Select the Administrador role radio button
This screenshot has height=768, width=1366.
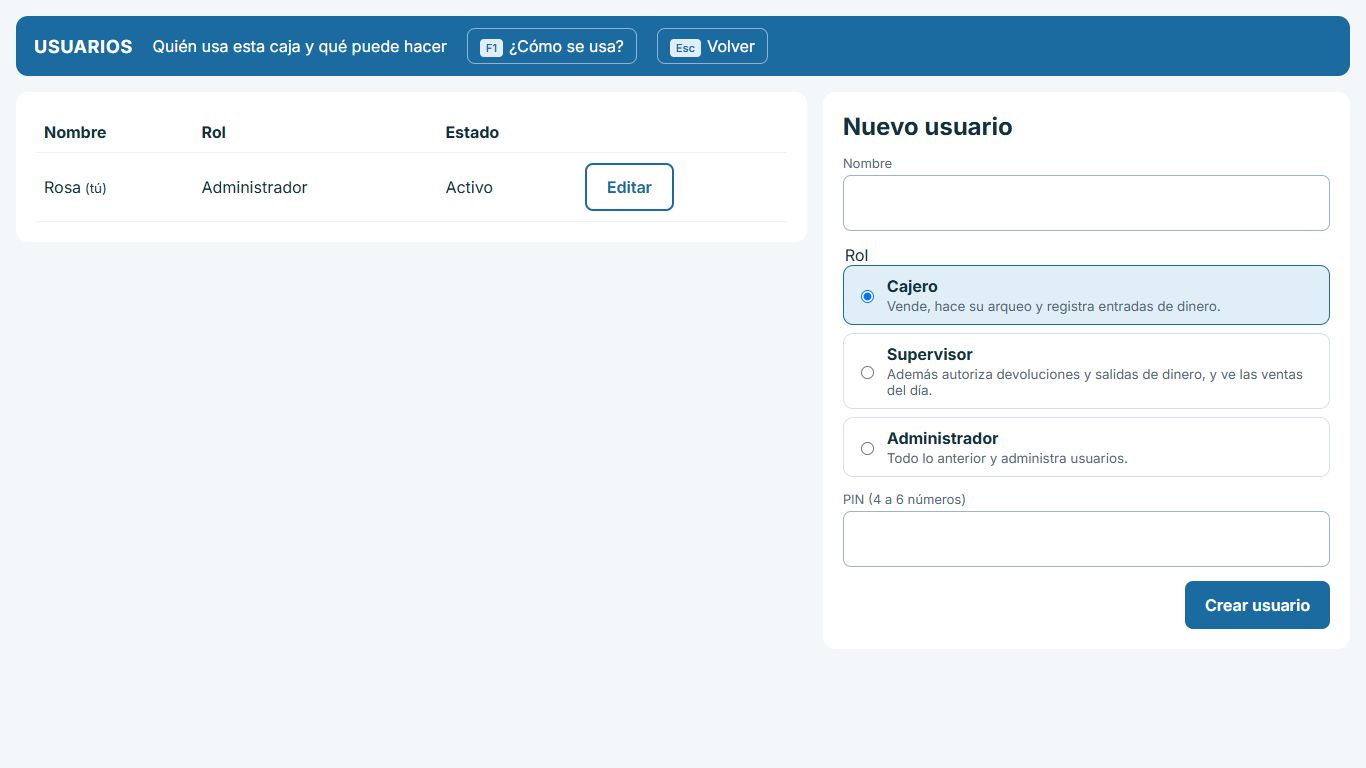coord(867,448)
